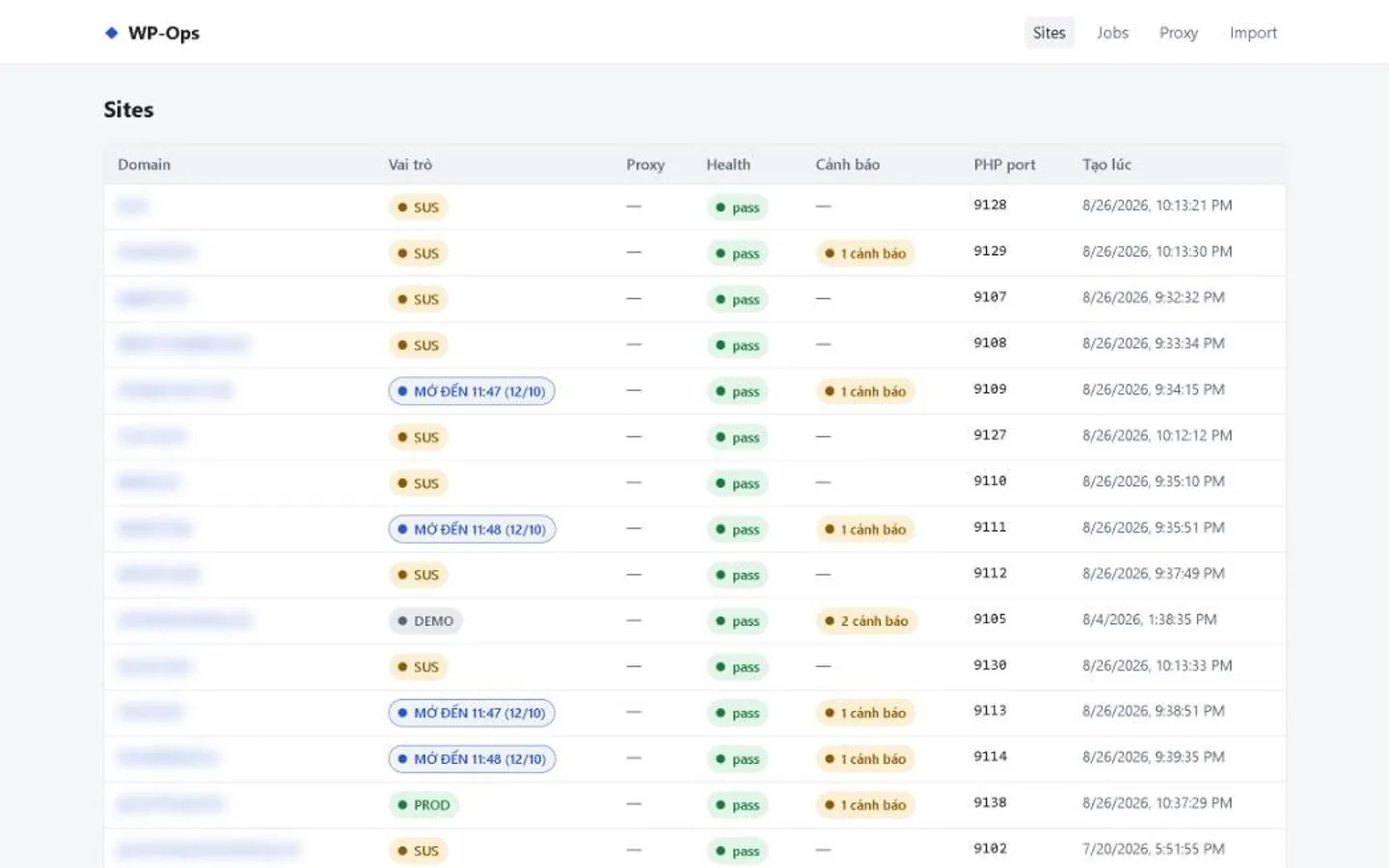1389x868 pixels.
Task: Click the timestamp 8/4/2026, 1:38:35 PM
Action: tap(1149, 619)
